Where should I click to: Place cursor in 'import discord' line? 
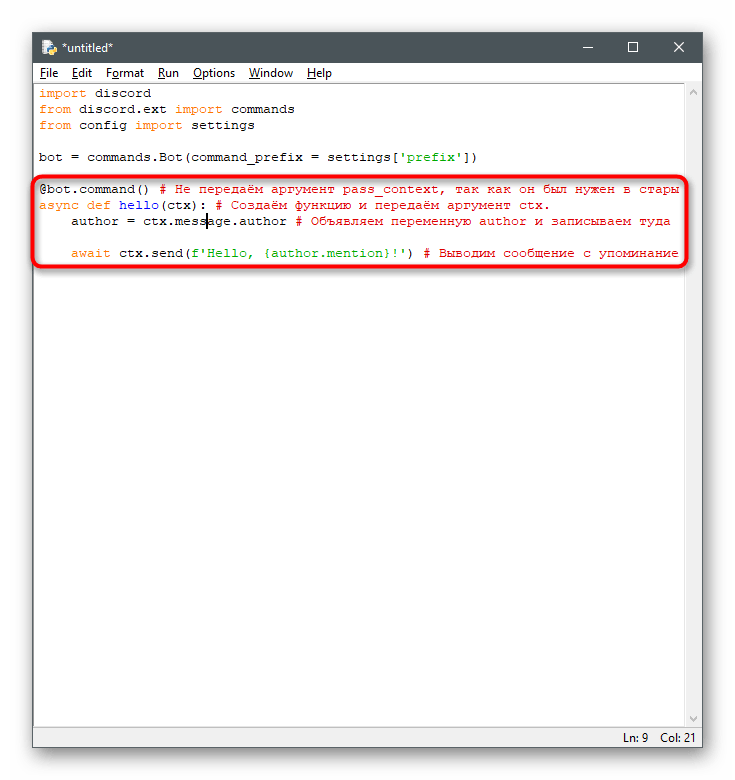(x=95, y=94)
